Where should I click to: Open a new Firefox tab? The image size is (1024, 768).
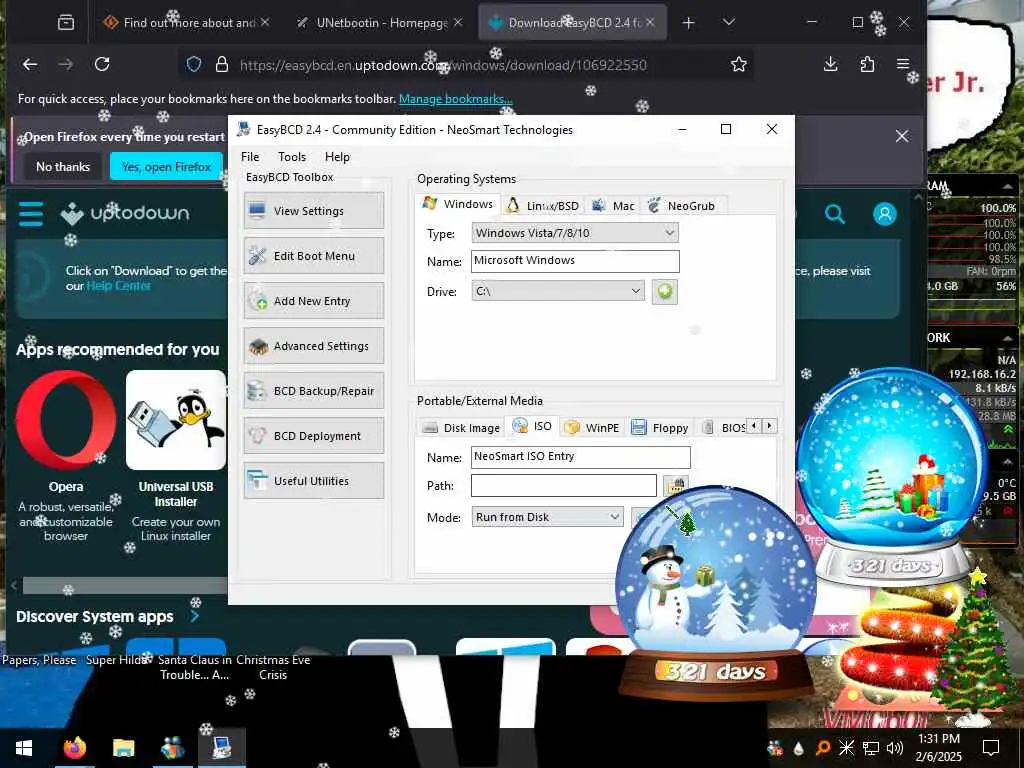688,23
